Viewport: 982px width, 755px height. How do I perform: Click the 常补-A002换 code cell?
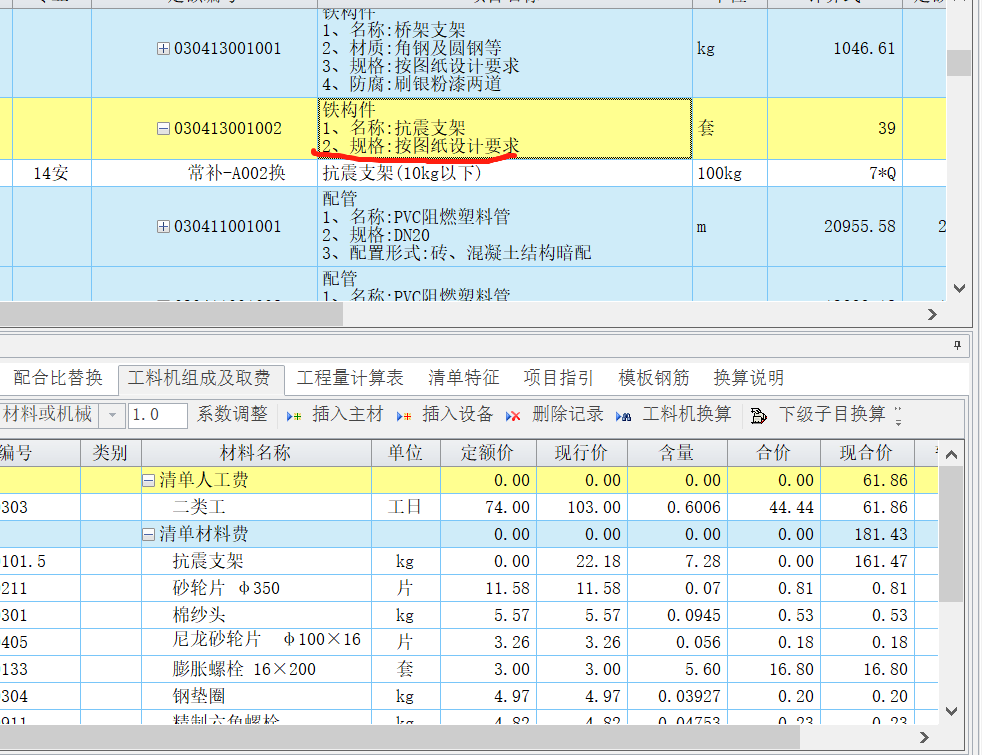pos(204,173)
